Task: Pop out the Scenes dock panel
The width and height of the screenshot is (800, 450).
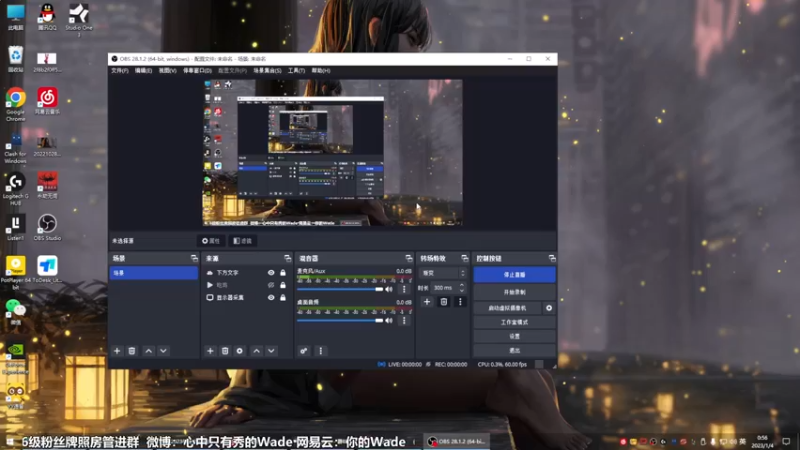Action: click(194, 259)
